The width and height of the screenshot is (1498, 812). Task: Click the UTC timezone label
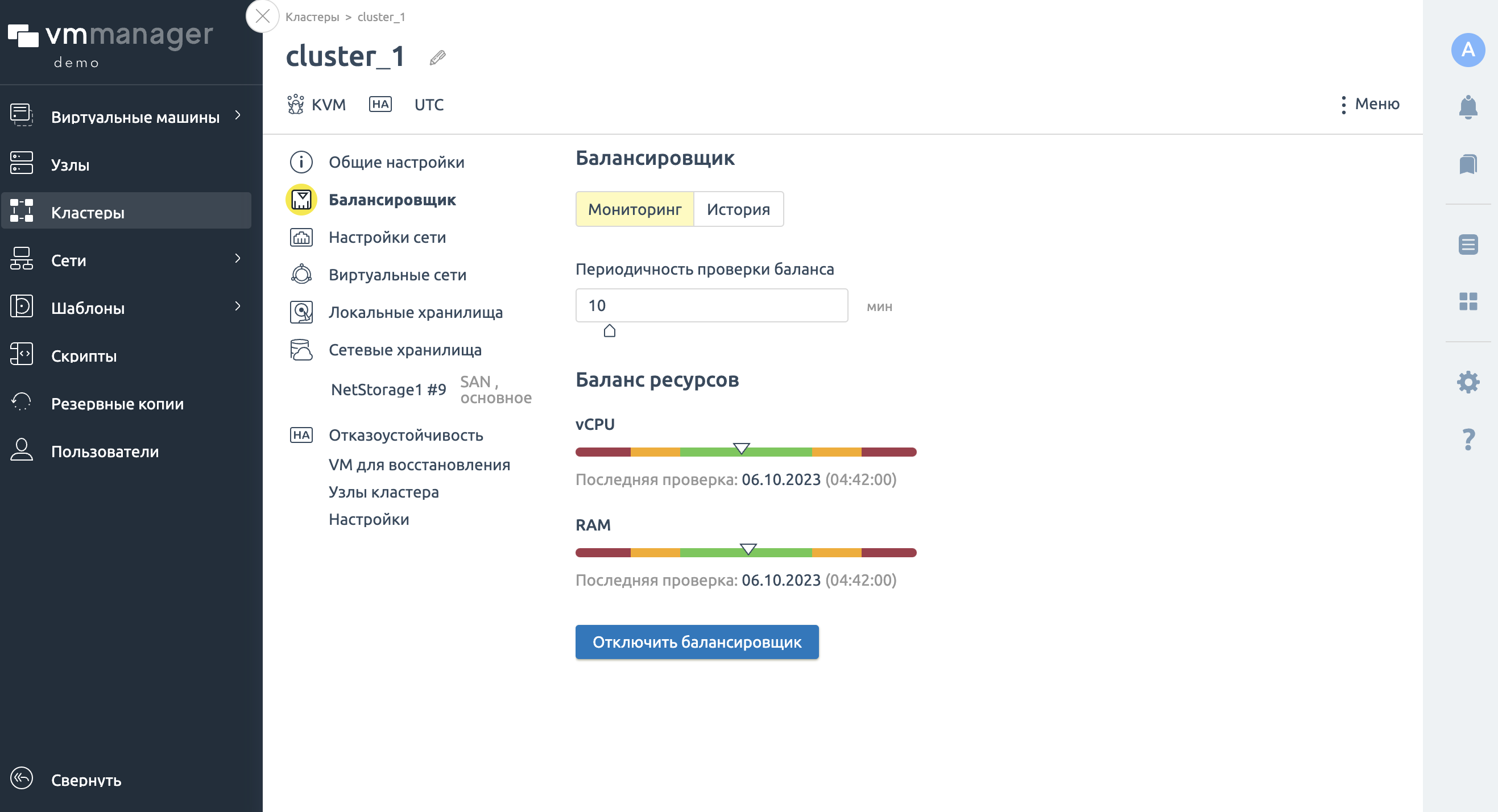pyautogui.click(x=429, y=105)
